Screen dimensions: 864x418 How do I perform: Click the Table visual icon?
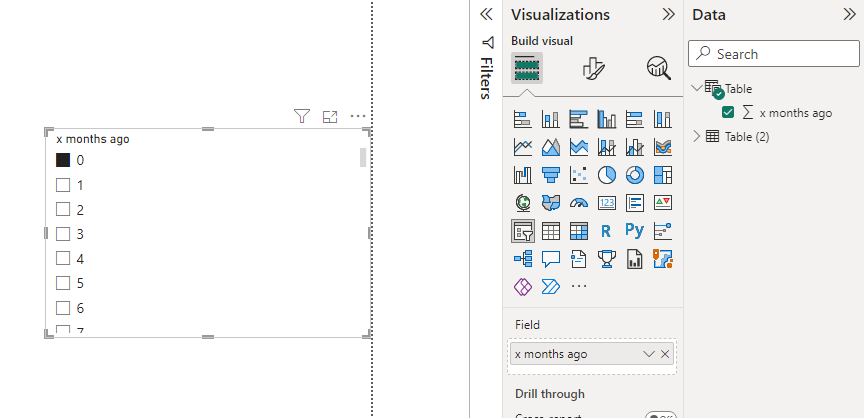(550, 231)
